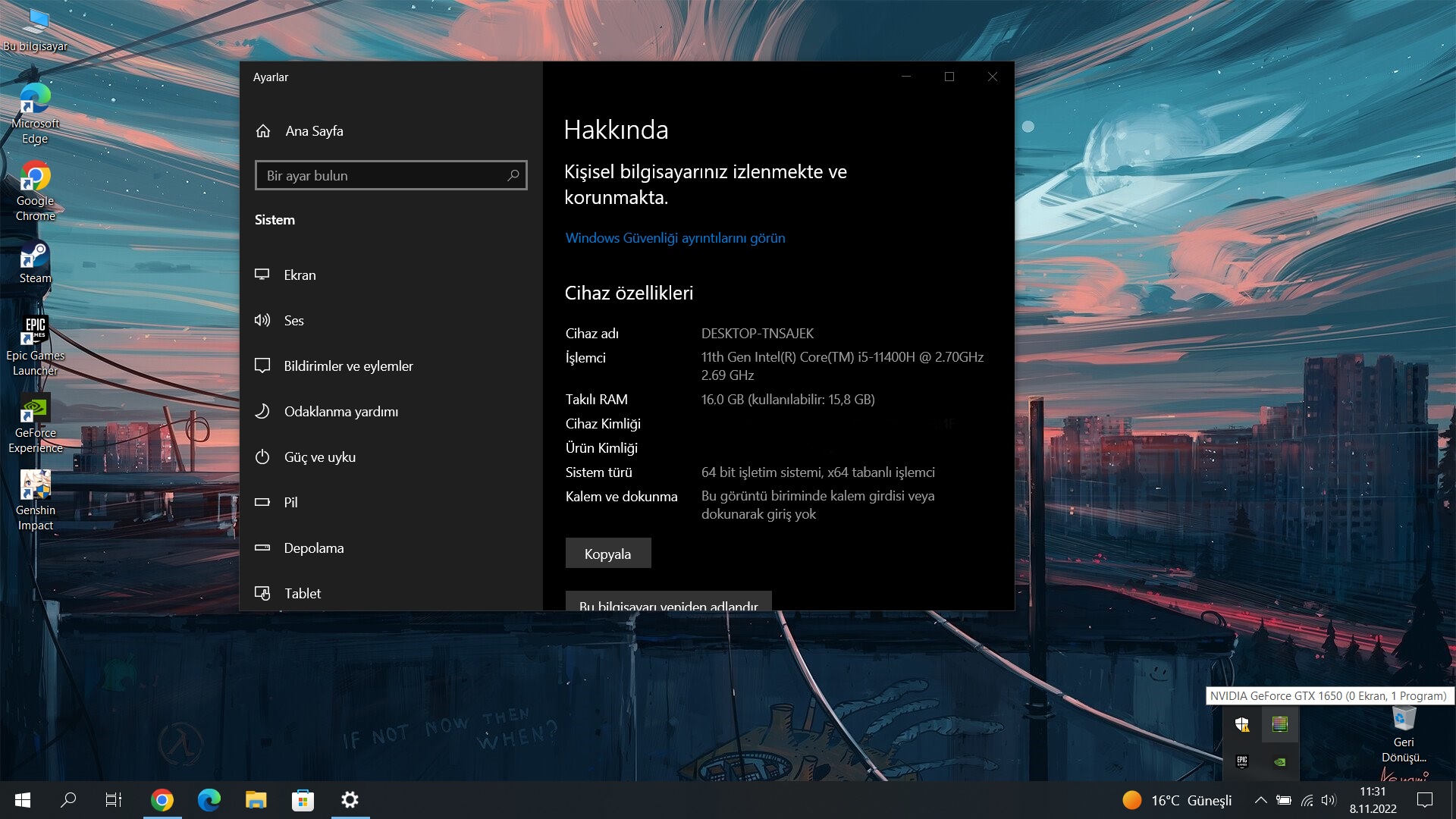The height and width of the screenshot is (819, 1456).
Task: Click the NVIDIA icon in the tray overflow
Action: coord(1280,762)
